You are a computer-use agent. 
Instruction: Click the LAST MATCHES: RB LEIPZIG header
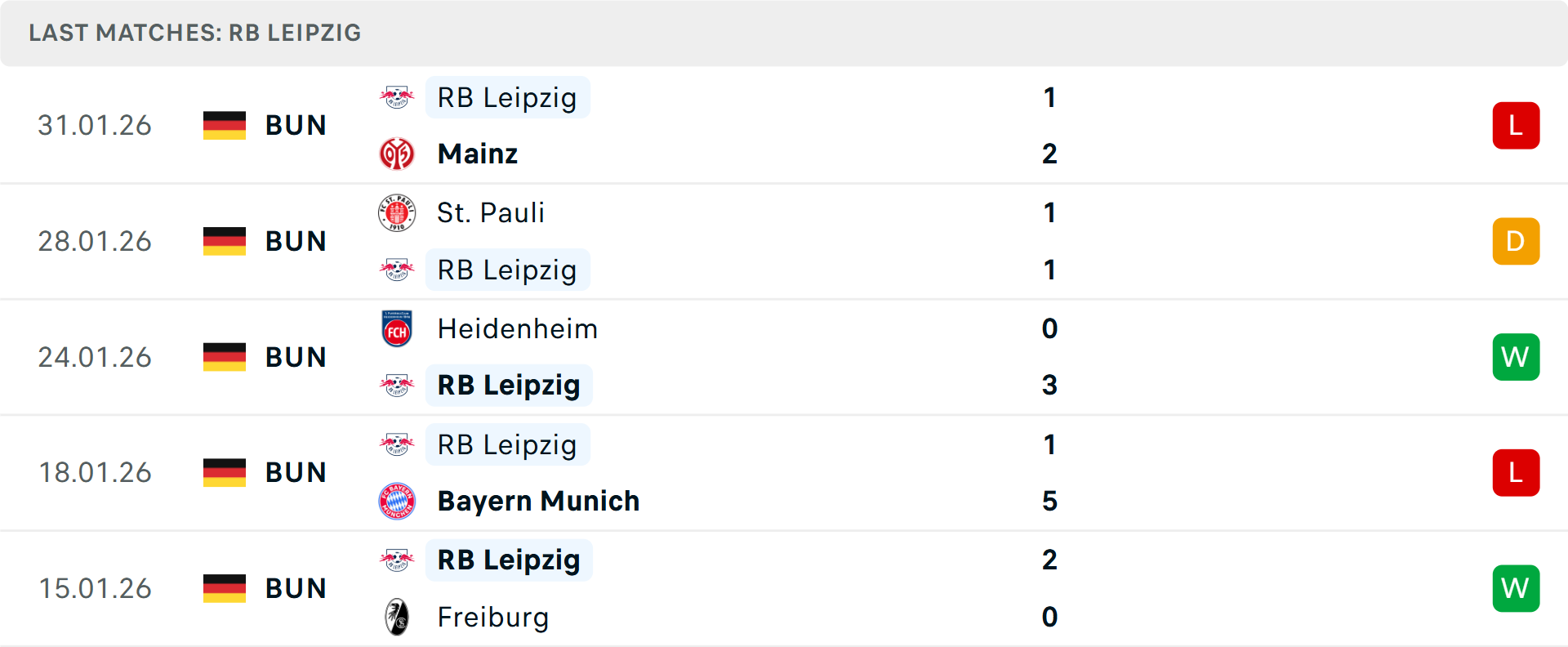point(194,33)
